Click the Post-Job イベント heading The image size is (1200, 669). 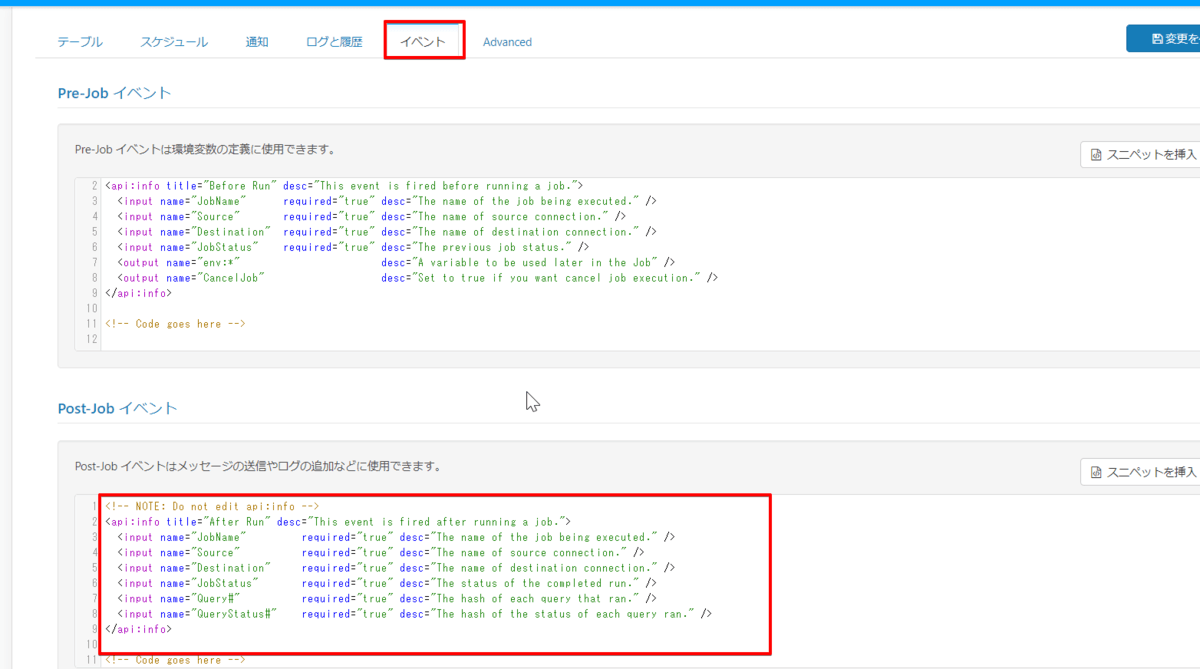point(118,408)
